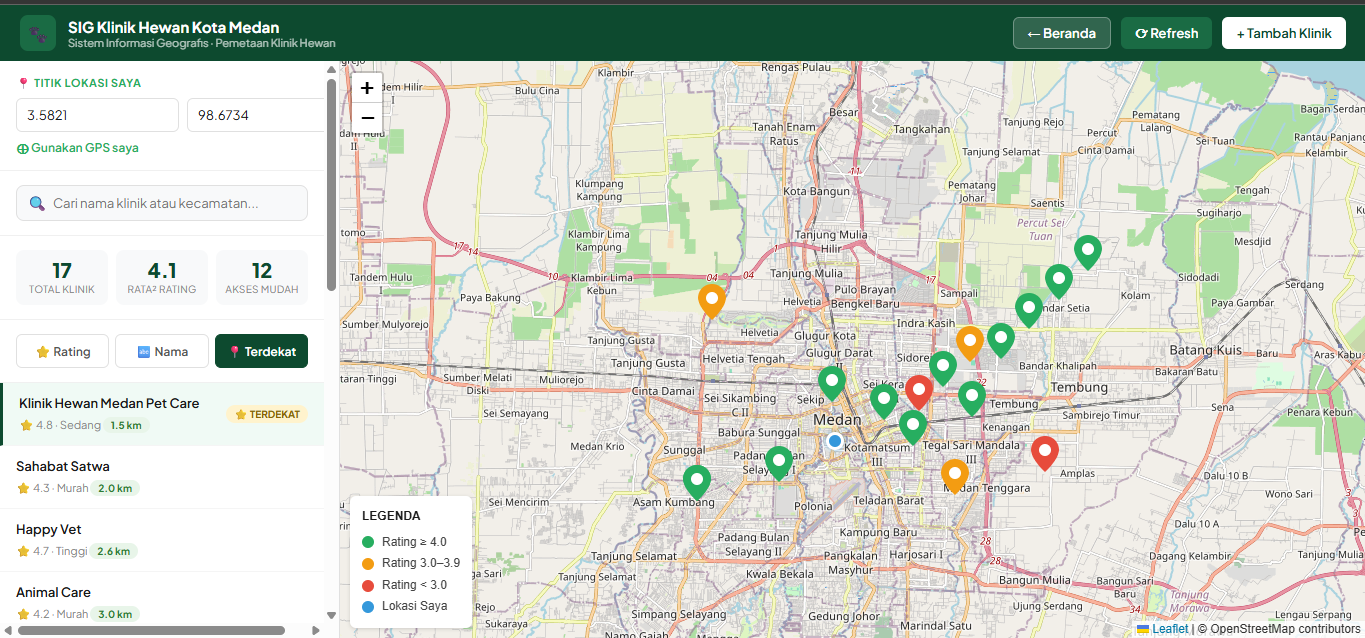This screenshot has height=638, width=1365.
Task: Click the orange Rating 3.0–3.9 legend swatch
Action: (368, 563)
